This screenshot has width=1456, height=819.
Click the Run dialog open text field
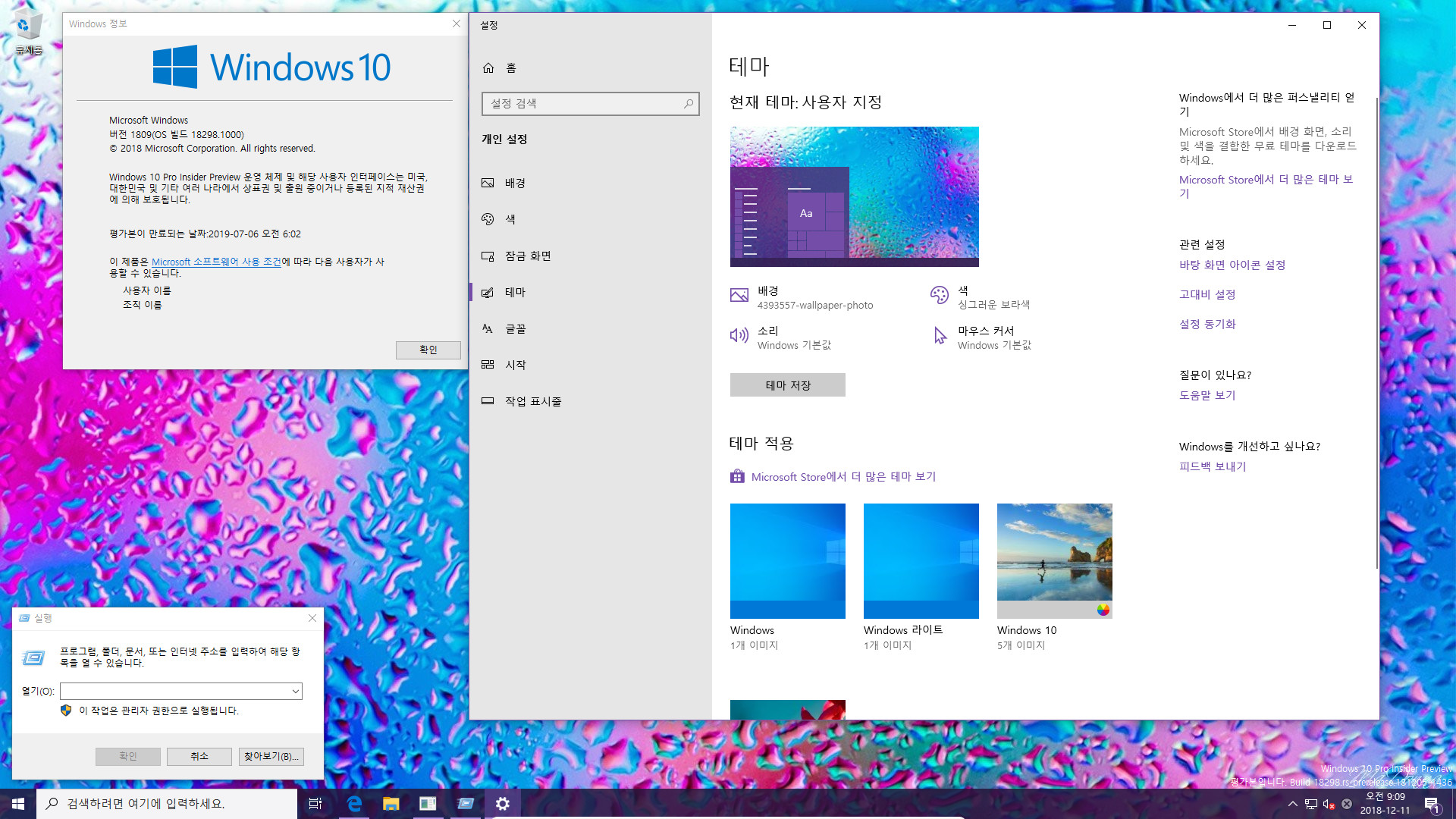(x=174, y=691)
